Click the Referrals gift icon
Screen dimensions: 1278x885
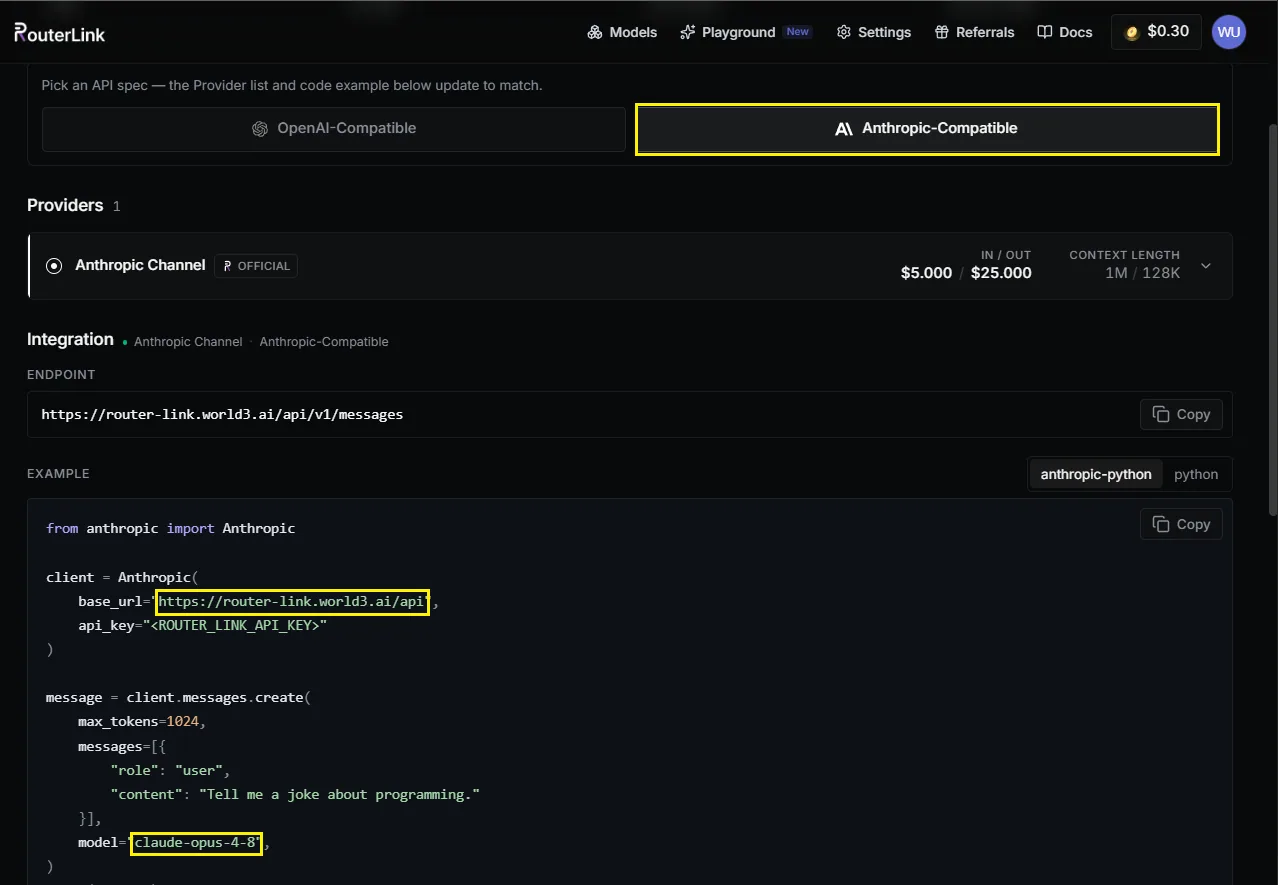pos(941,32)
